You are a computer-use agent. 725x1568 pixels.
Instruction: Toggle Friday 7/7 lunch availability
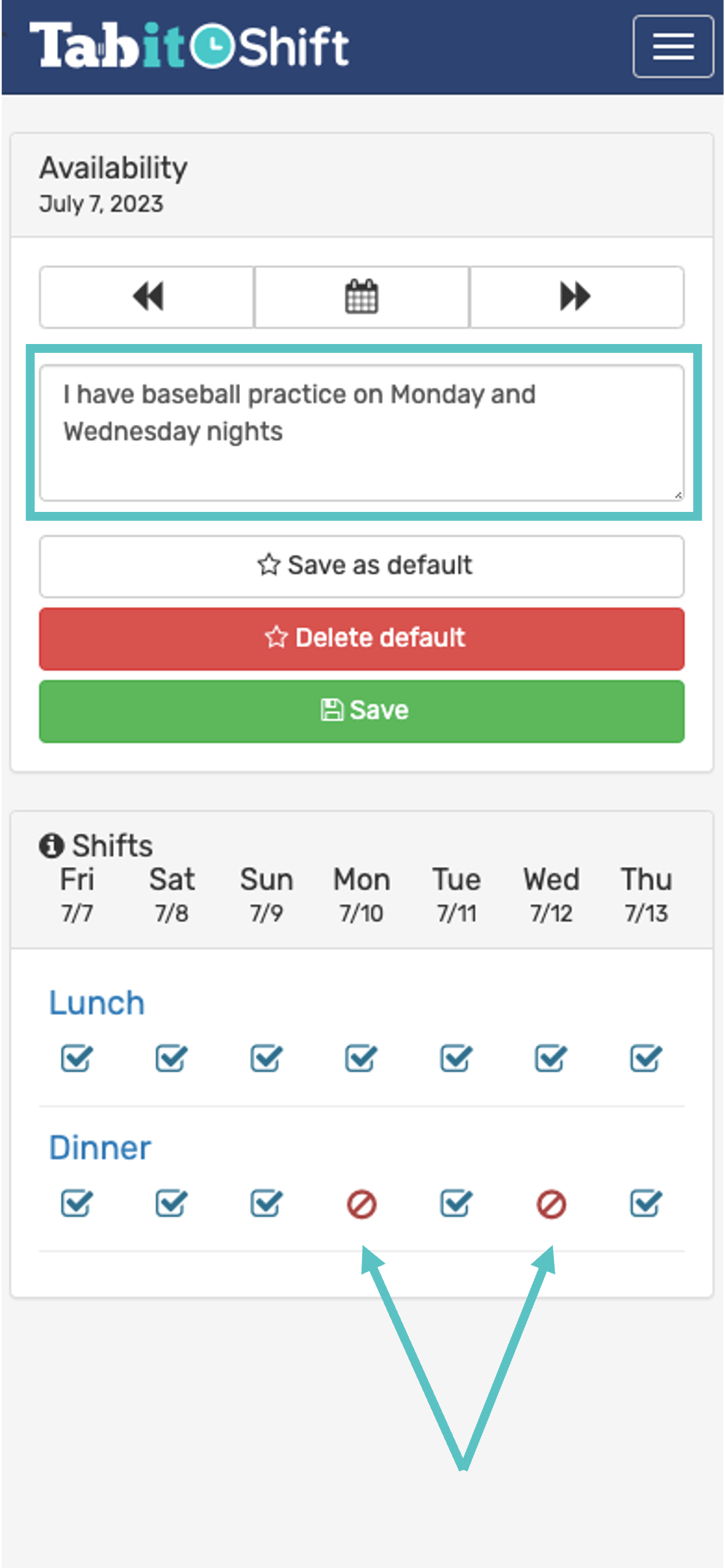point(77,1058)
